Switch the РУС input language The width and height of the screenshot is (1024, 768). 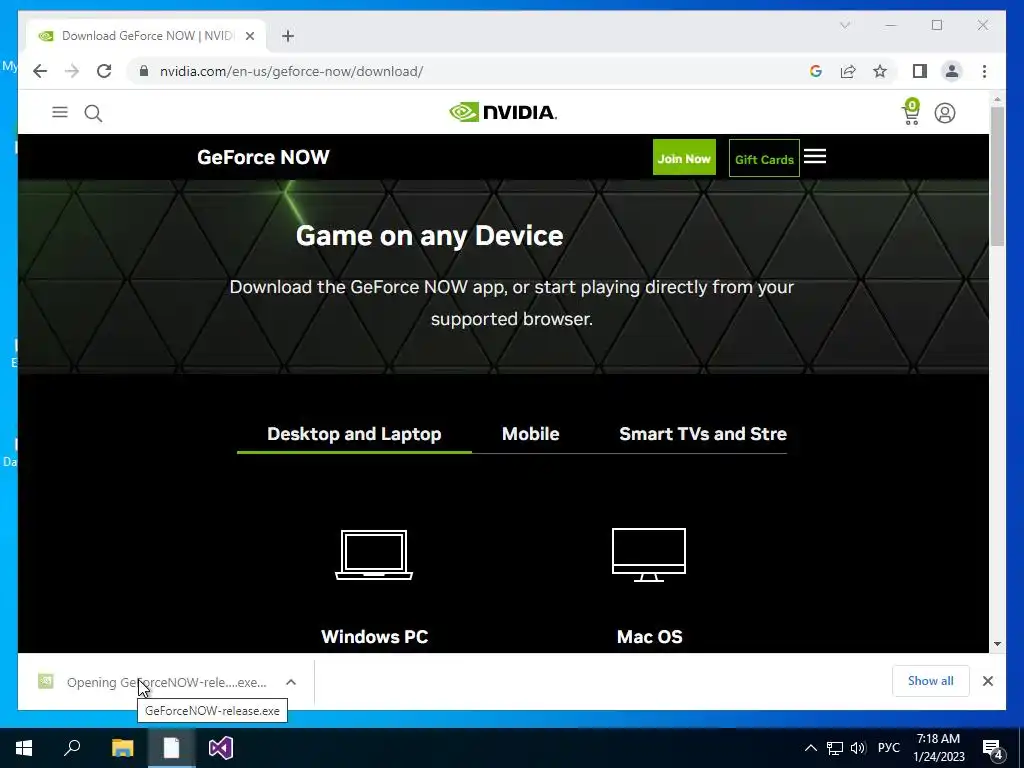(x=888, y=748)
